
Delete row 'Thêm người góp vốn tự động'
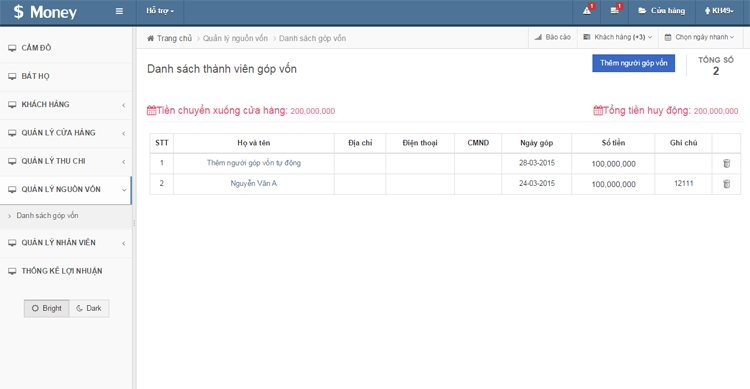pyautogui.click(x=726, y=164)
